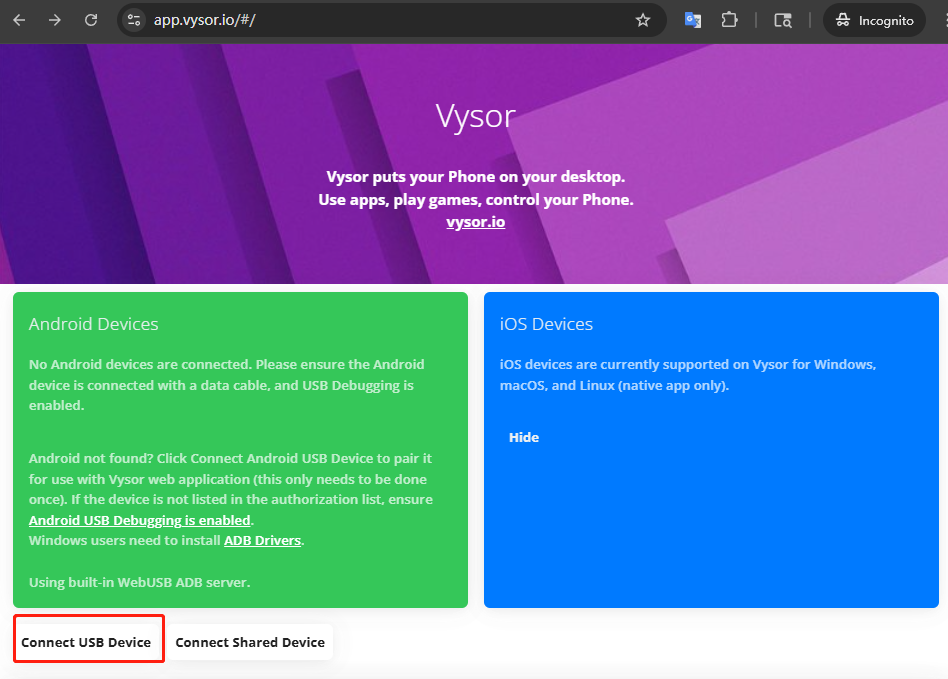Click Connect USB Device button
The height and width of the screenshot is (679, 948).
coord(86,642)
